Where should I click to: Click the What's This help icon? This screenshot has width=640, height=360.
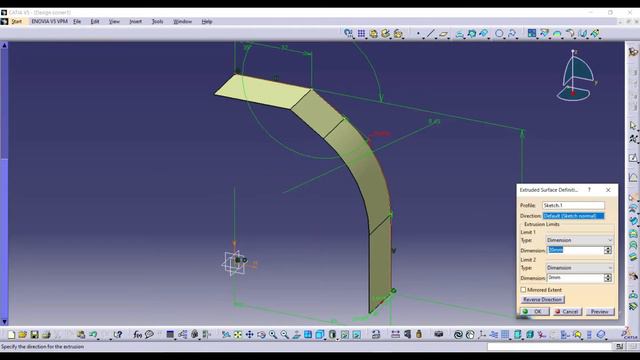(x=118, y=335)
